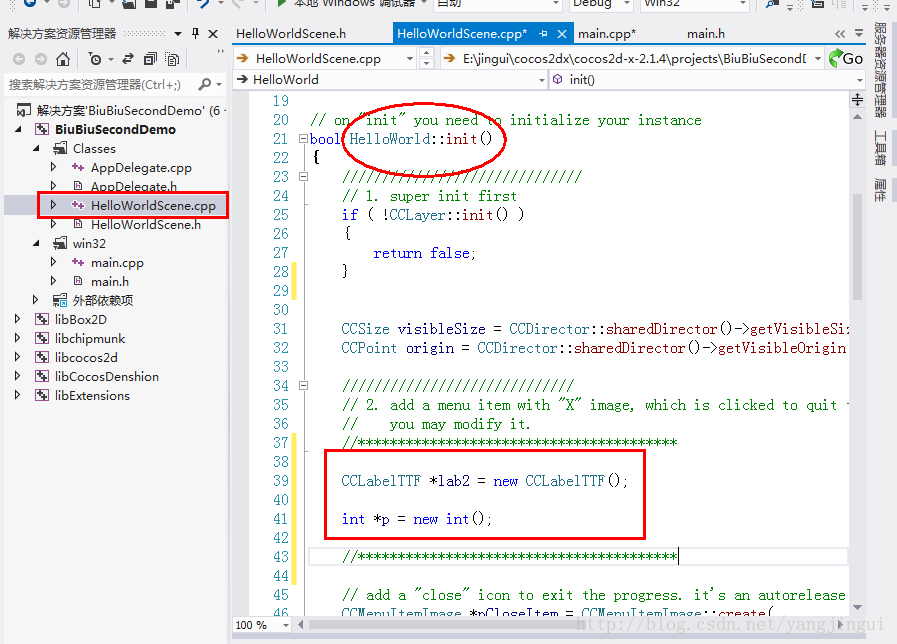Open the 工具箱 side tab
The height and width of the screenshot is (644, 897).
click(x=880, y=148)
